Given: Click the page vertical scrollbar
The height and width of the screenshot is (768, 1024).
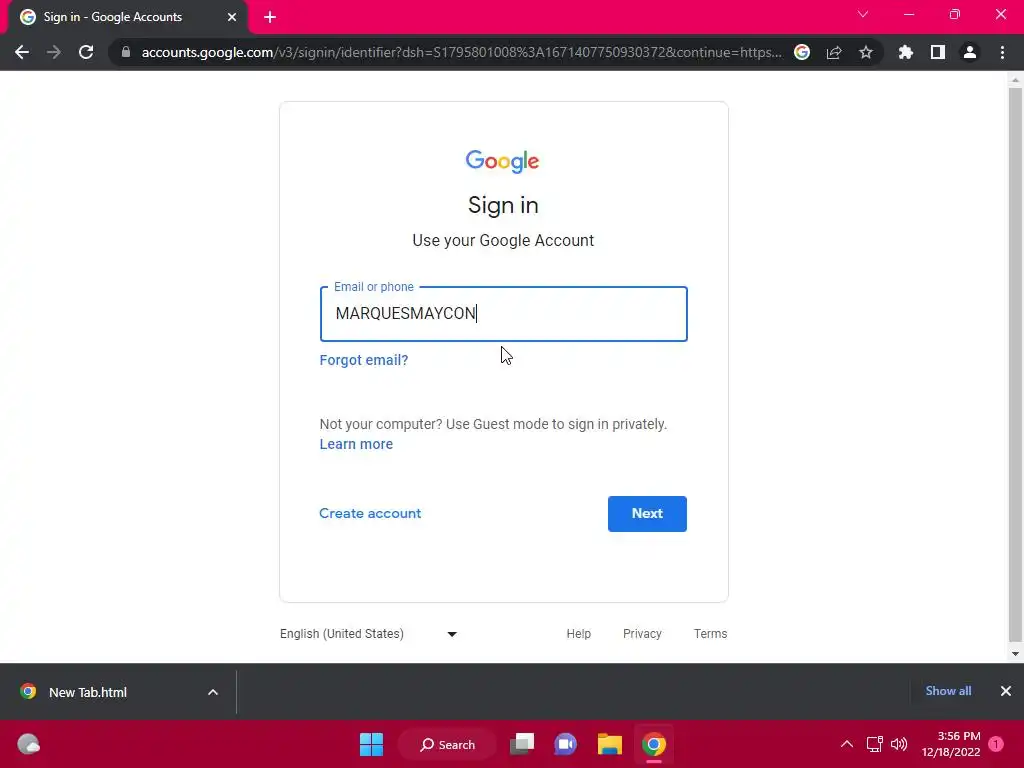Looking at the screenshot, I should (x=1015, y=366).
